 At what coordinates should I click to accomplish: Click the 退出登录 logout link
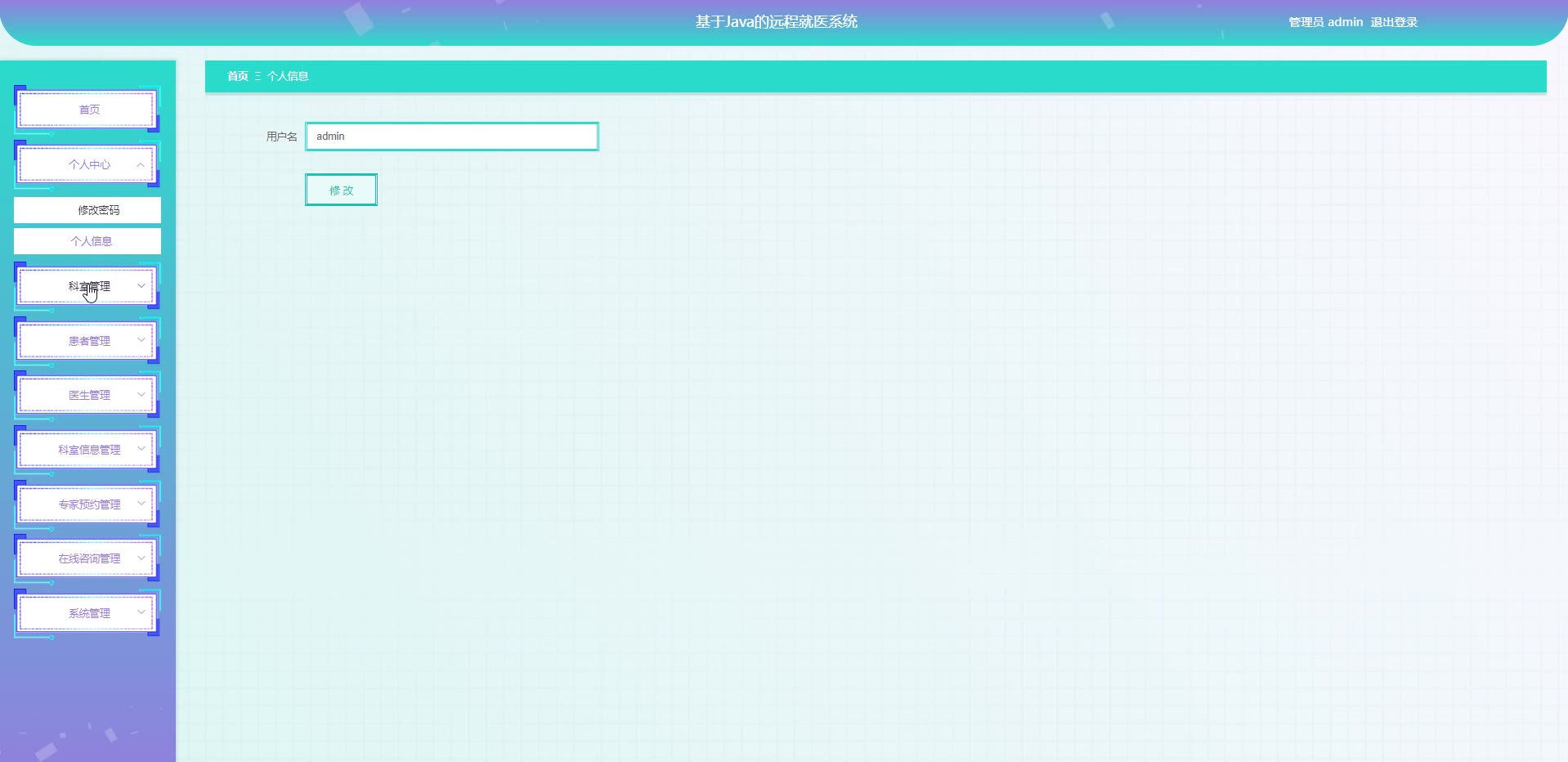click(x=1394, y=22)
